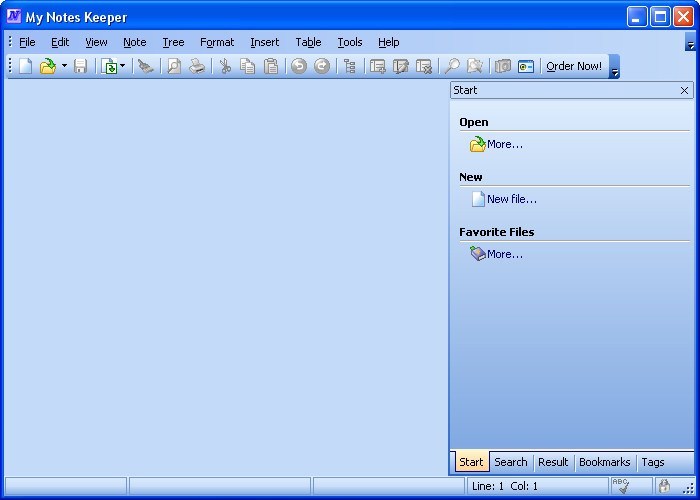The width and height of the screenshot is (700, 500).
Task: Click the Start panel title header
Action: (x=572, y=90)
